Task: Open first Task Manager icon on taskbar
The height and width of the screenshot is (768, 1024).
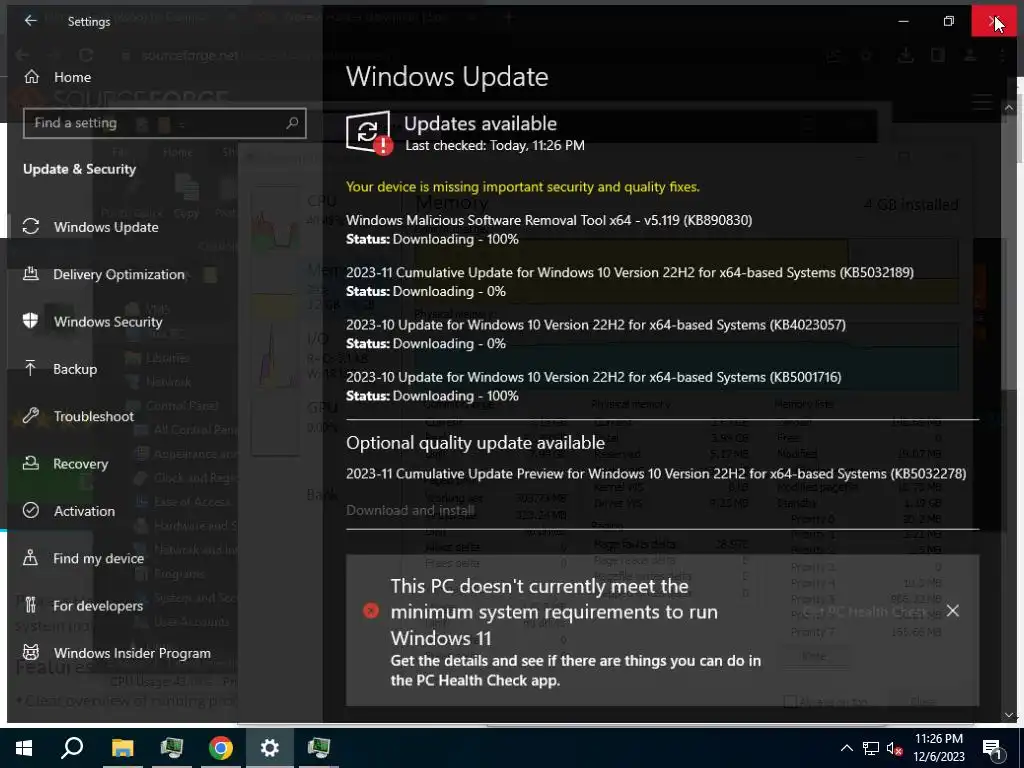Action: [x=172, y=748]
